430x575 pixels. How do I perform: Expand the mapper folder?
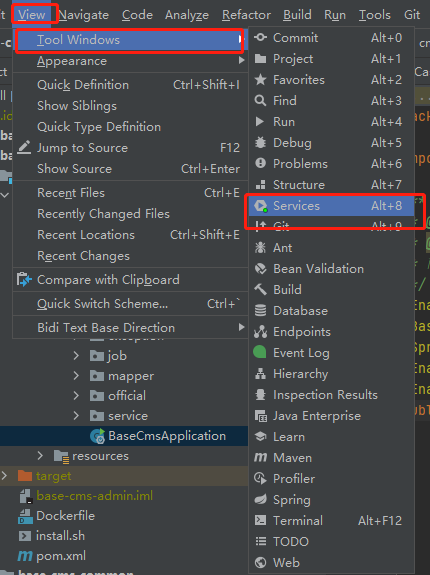click(x=76, y=376)
